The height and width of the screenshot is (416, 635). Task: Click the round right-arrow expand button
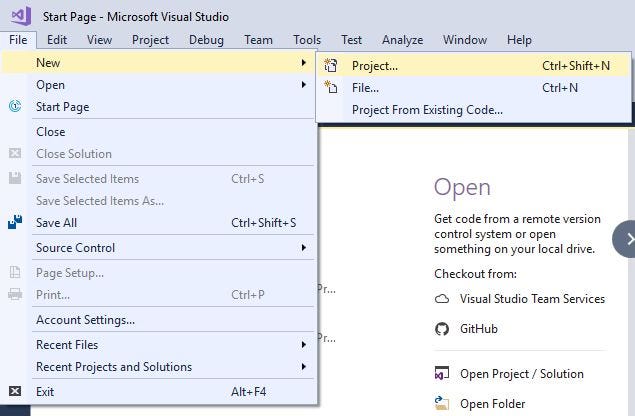[625, 239]
